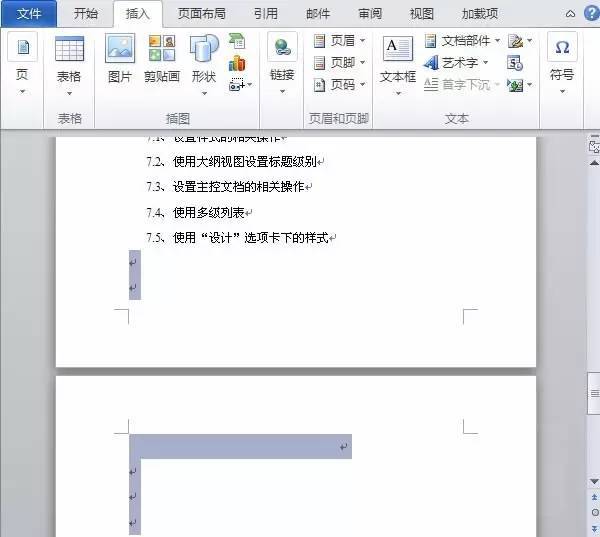Insert a SmartArt graphic icon
This screenshot has width=600, height=537.
click(x=237, y=41)
